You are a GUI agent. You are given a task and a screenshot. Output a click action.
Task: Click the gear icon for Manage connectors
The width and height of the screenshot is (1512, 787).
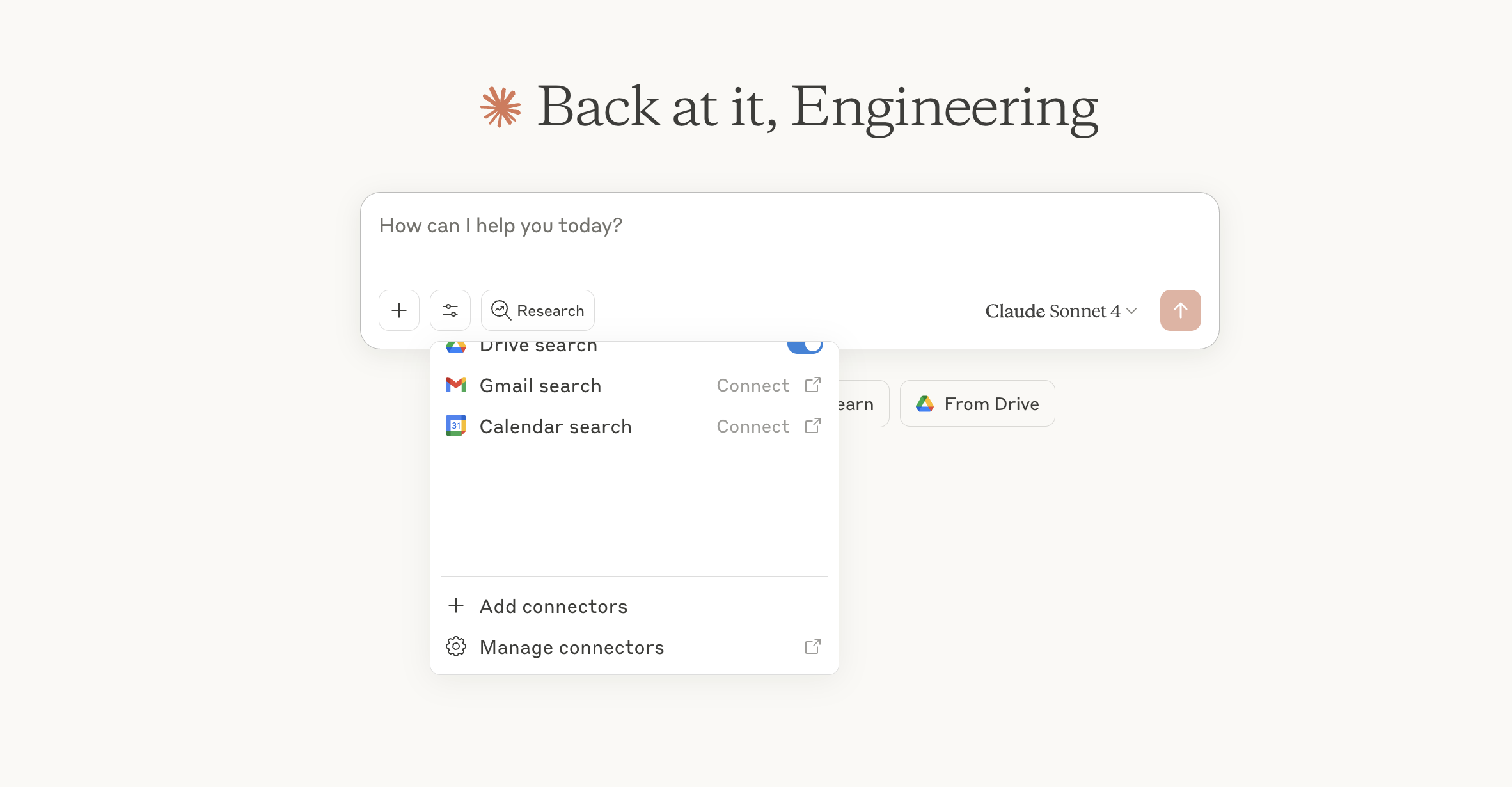(x=456, y=647)
